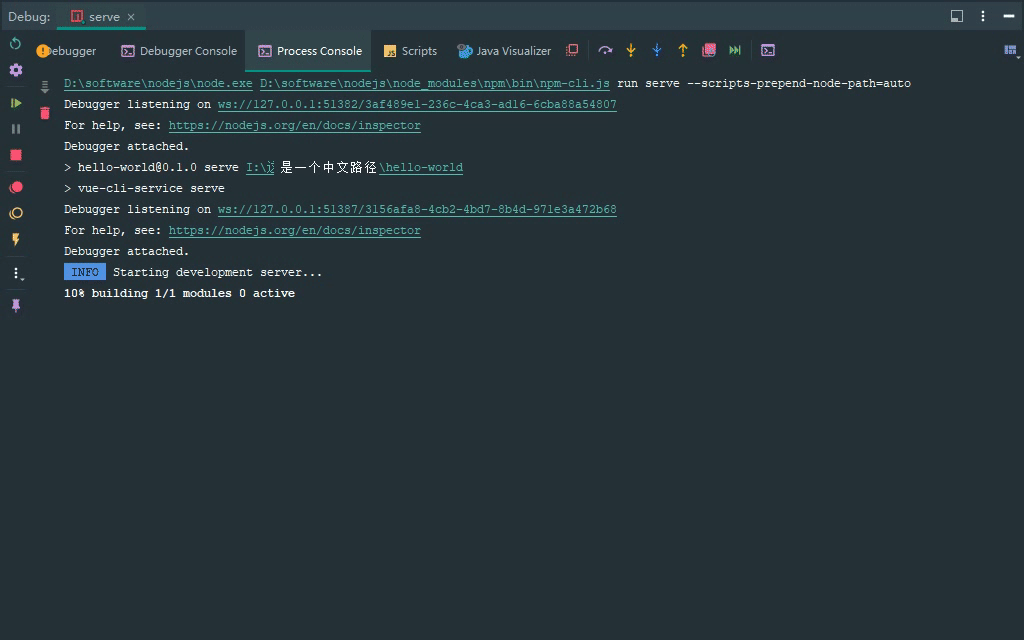Image resolution: width=1024 pixels, height=640 pixels.
Task: Toggle the Pin Tab icon
Action: pos(16,306)
